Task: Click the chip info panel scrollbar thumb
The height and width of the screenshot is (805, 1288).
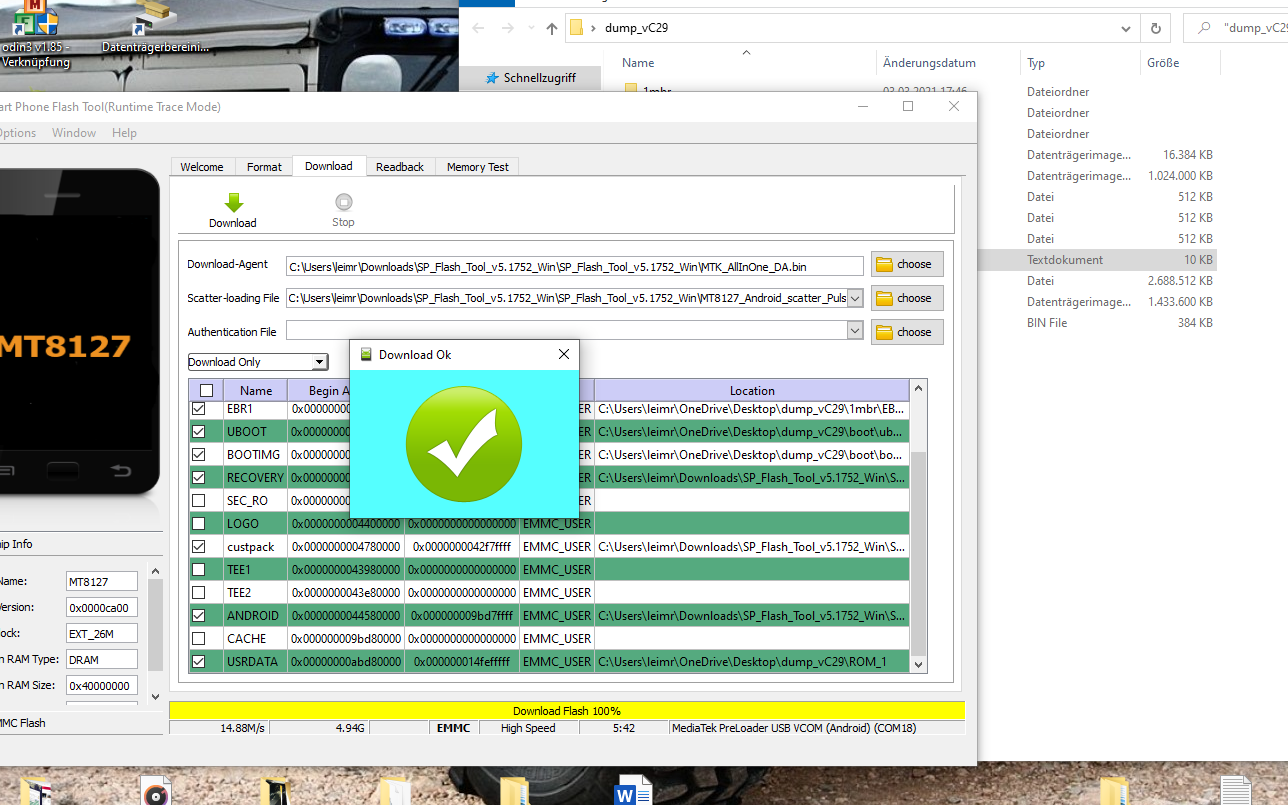Action: pos(155,625)
